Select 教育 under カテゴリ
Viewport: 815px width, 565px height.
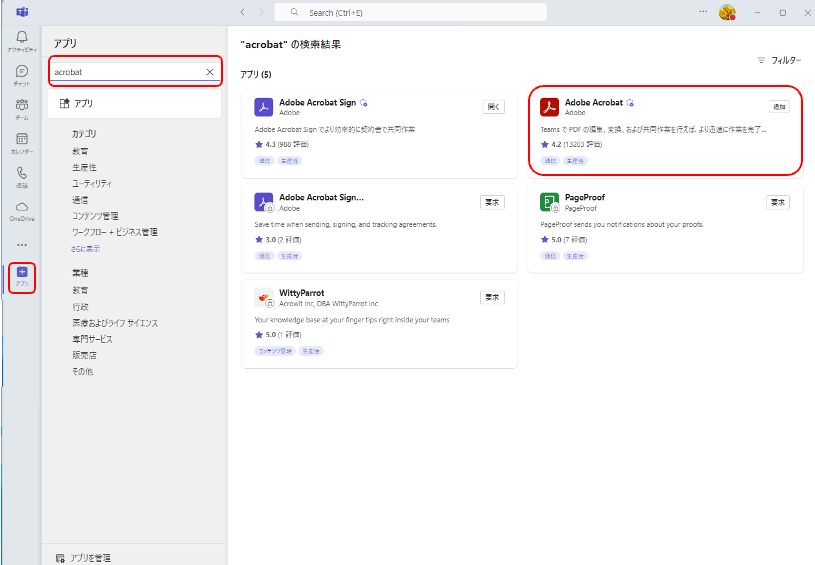pyautogui.click(x=80, y=151)
